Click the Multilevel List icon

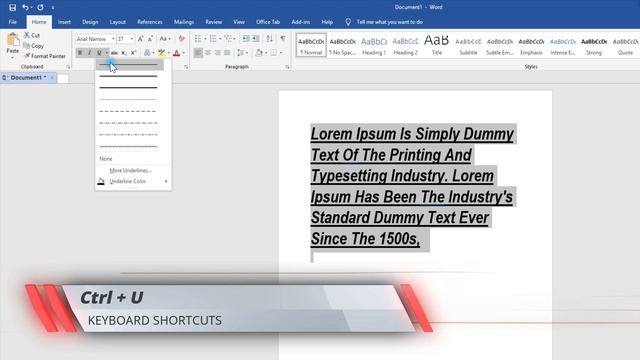(x=228, y=39)
